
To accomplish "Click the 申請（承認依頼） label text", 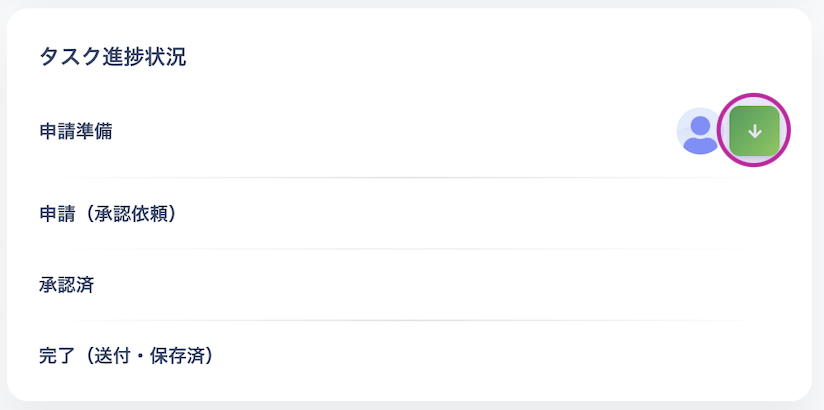I will pos(109,213).
